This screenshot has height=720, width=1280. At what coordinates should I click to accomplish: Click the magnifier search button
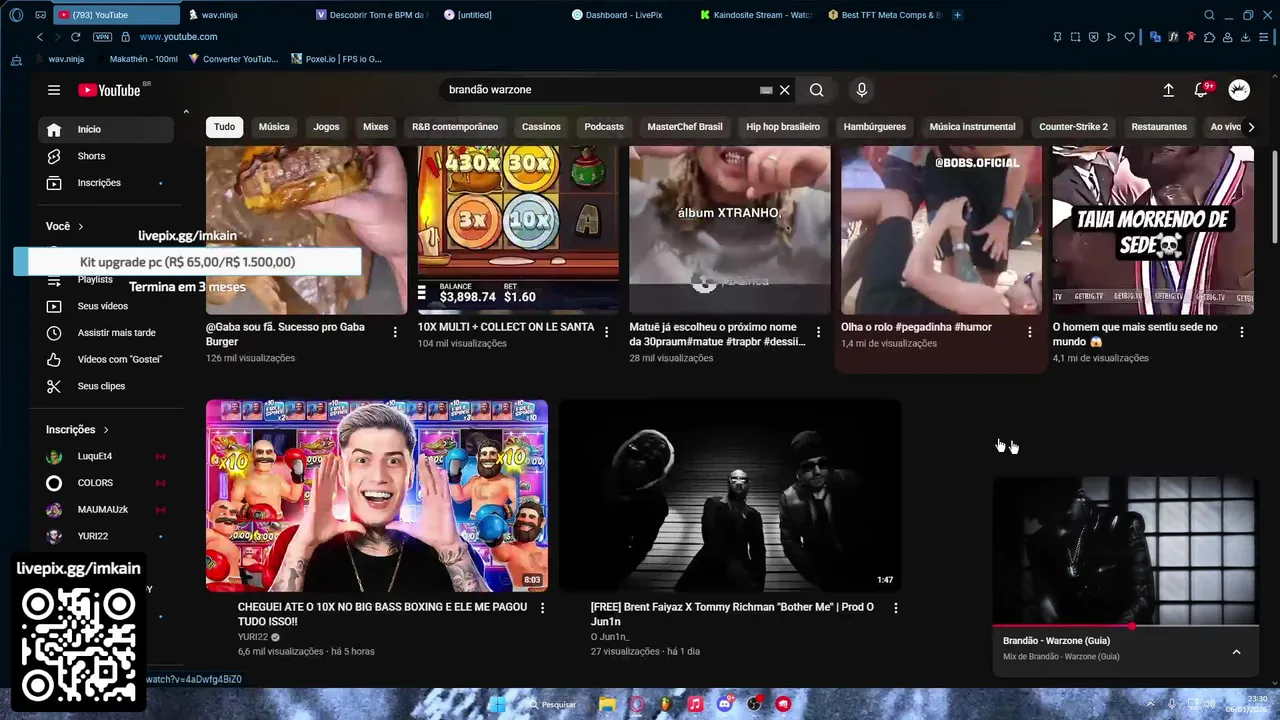point(817,90)
